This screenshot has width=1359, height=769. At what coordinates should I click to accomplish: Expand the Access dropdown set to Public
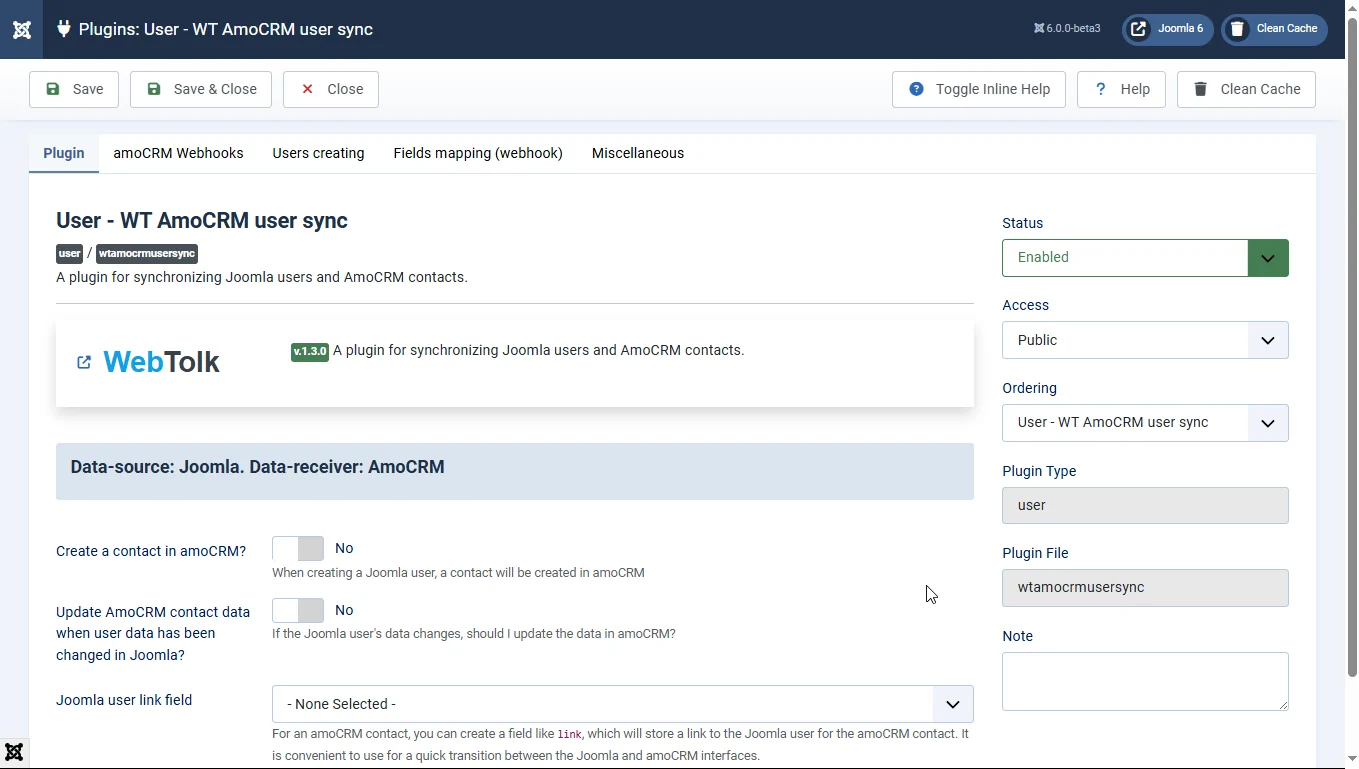click(x=1144, y=340)
